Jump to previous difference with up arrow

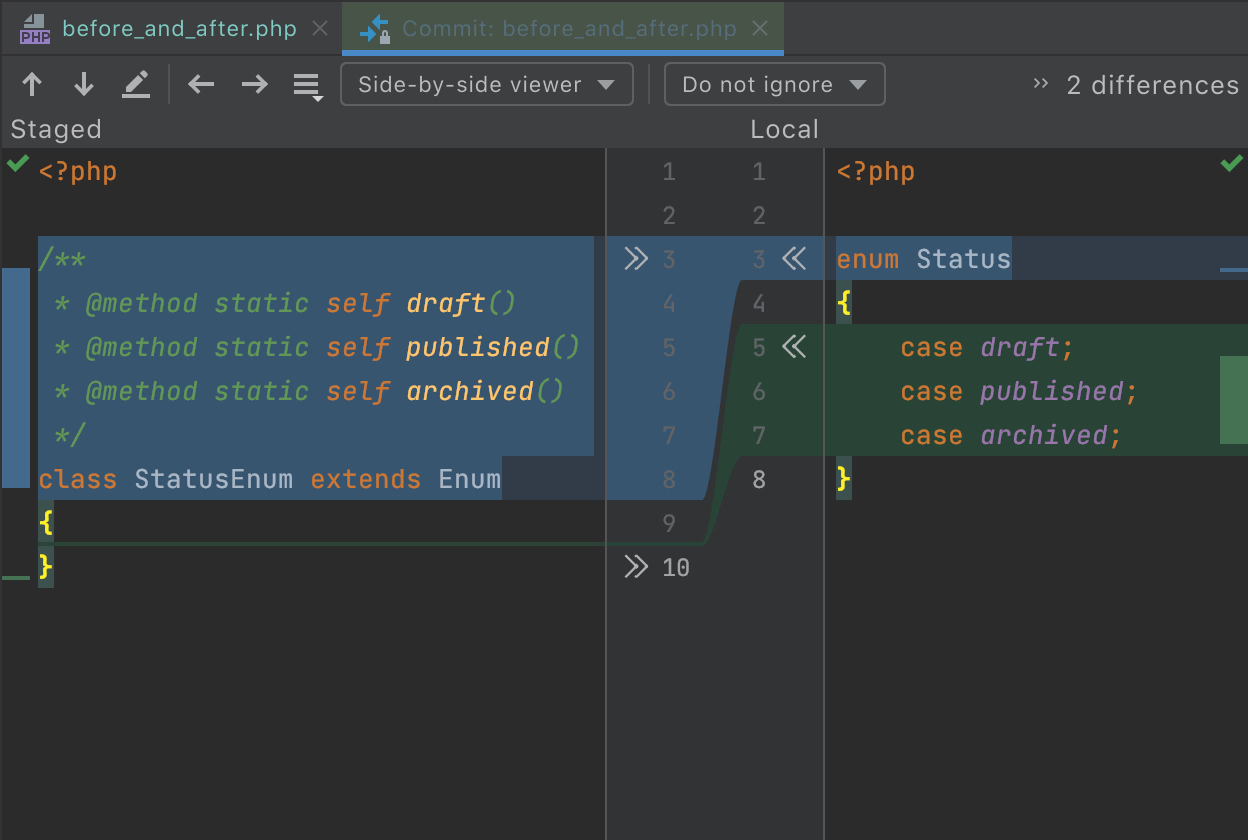32,85
